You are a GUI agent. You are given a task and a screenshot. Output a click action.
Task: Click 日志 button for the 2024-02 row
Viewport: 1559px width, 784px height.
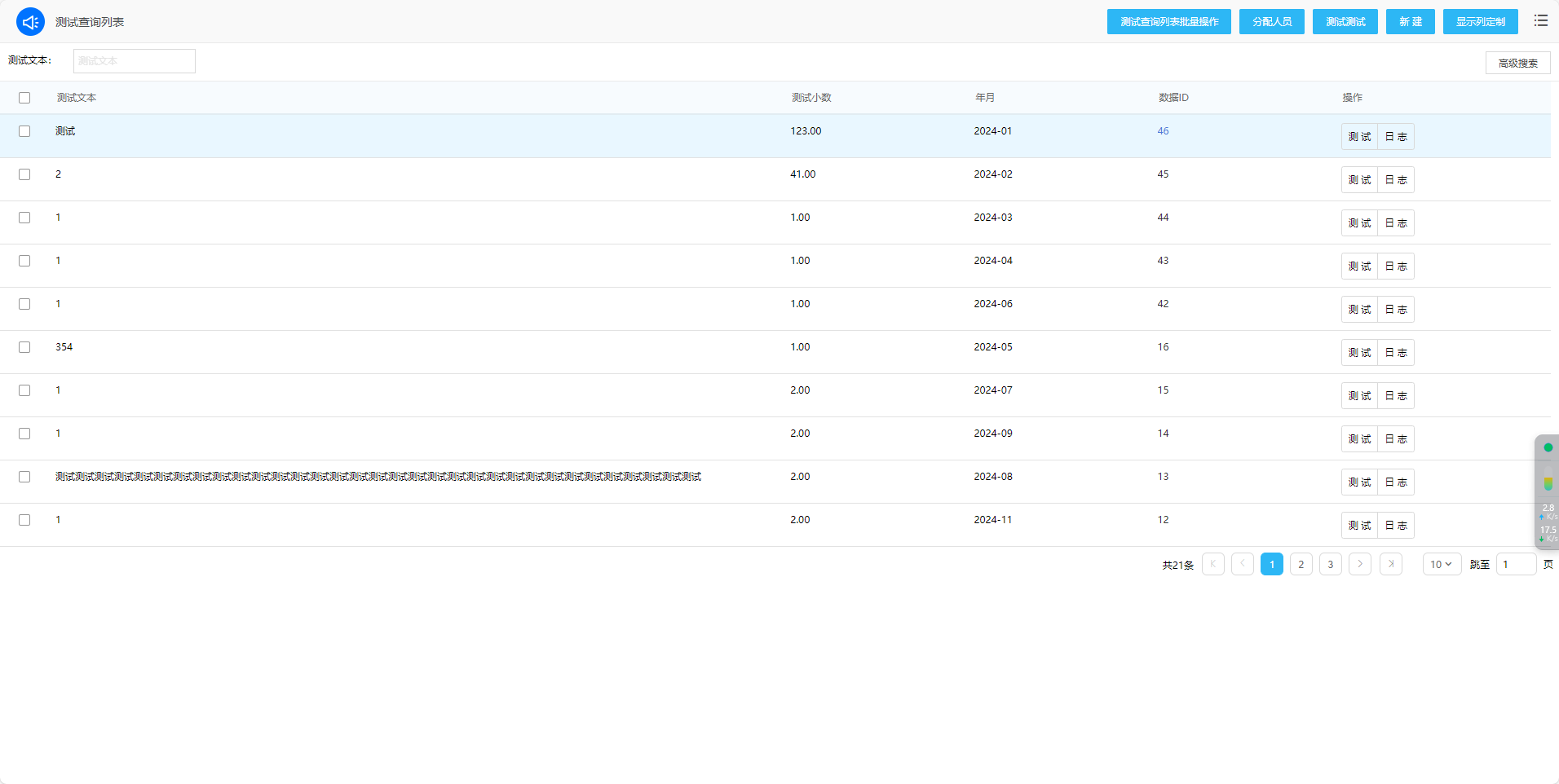pyautogui.click(x=1395, y=180)
